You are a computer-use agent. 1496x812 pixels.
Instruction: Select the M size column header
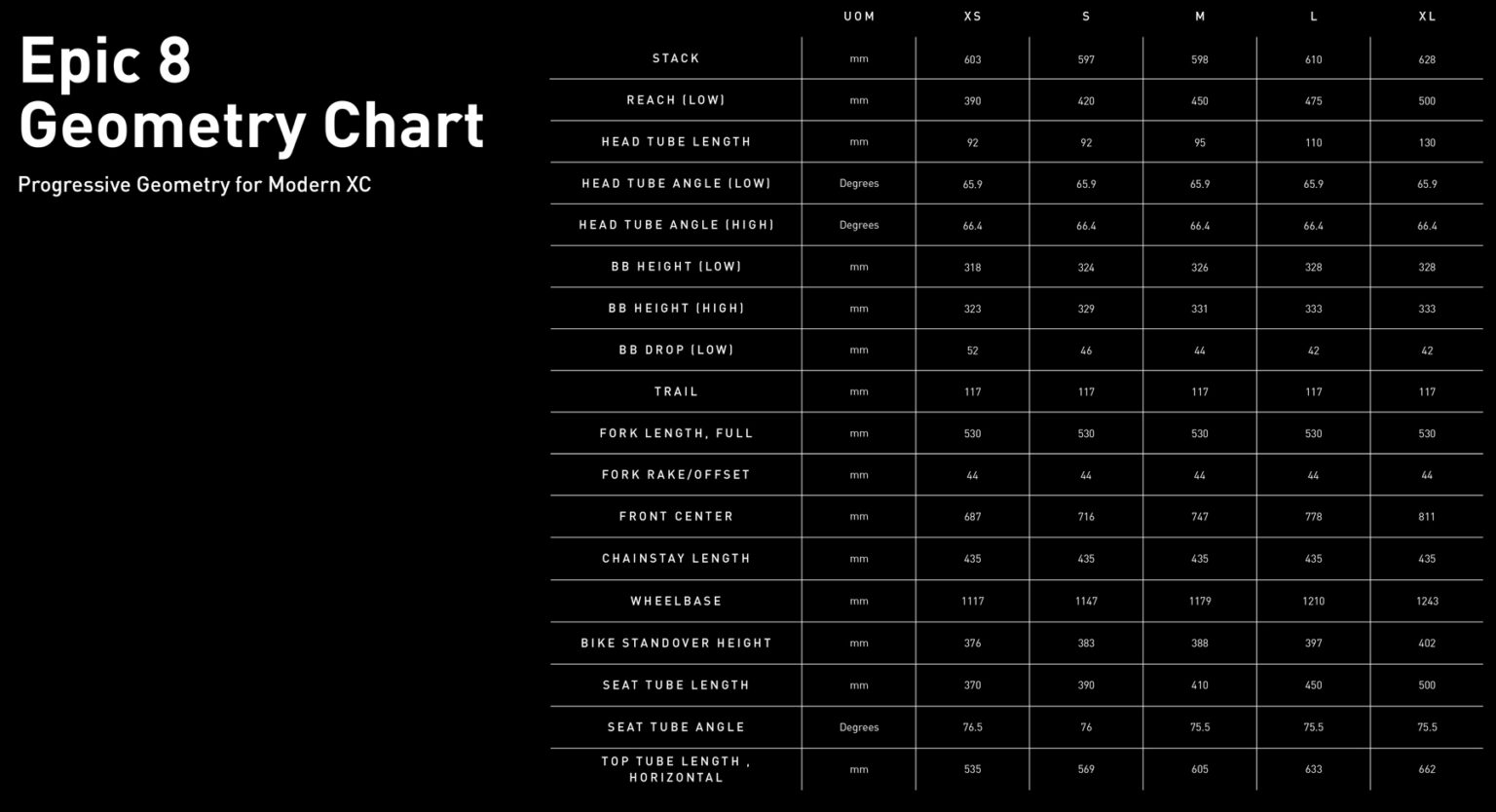click(1200, 17)
